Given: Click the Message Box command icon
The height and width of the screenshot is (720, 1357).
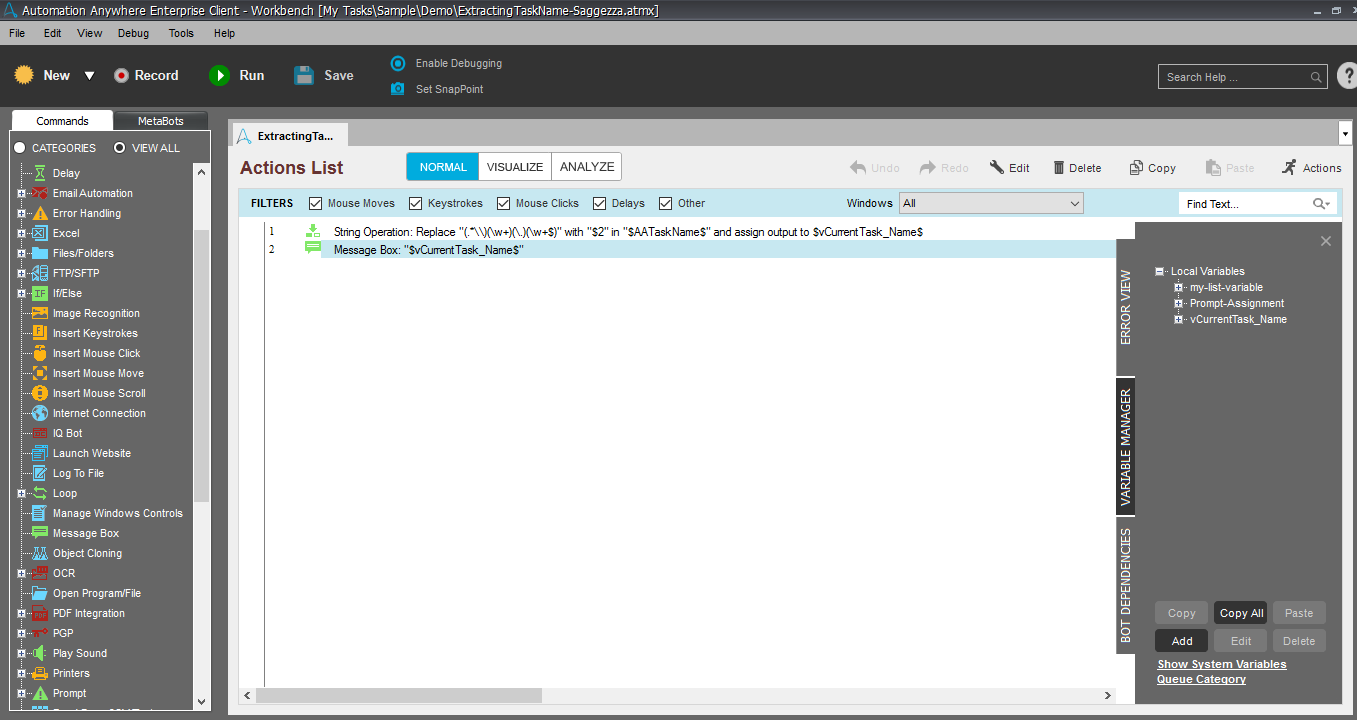Looking at the screenshot, I should [40, 533].
